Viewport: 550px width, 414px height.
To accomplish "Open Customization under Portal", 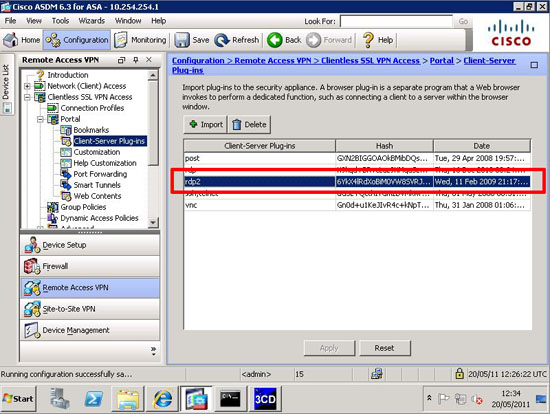I will [97, 152].
